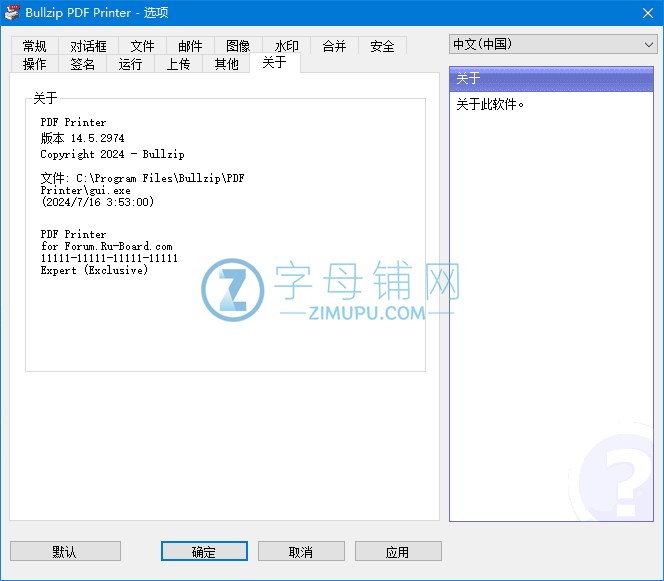Click the 关于 tab
Viewport: 664px width, 581px height.
click(274, 62)
